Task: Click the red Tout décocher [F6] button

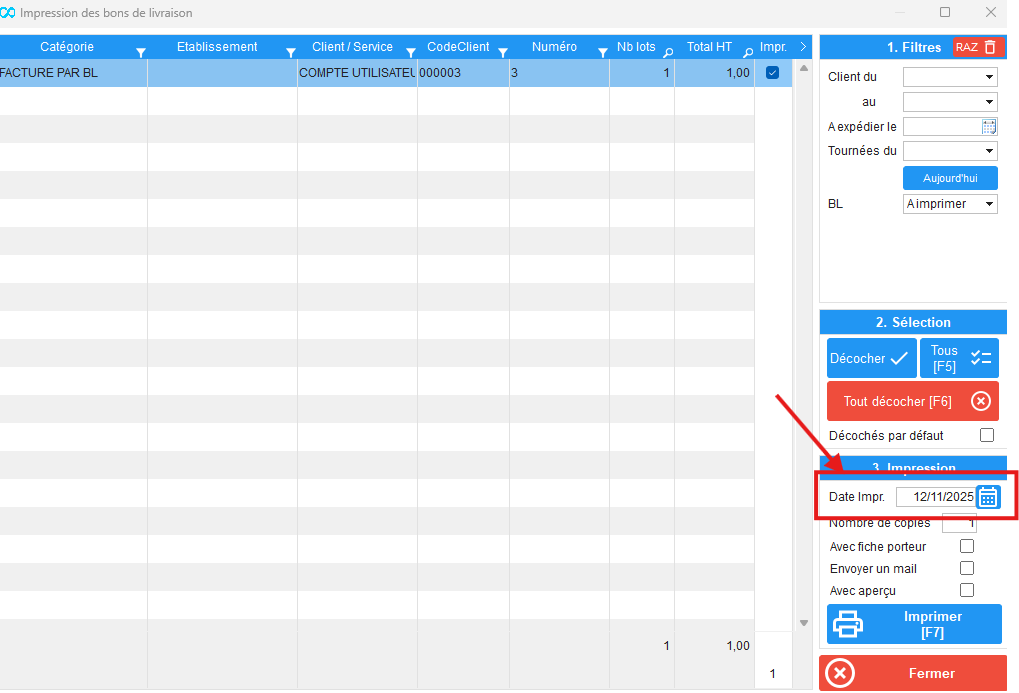Action: (x=912, y=401)
